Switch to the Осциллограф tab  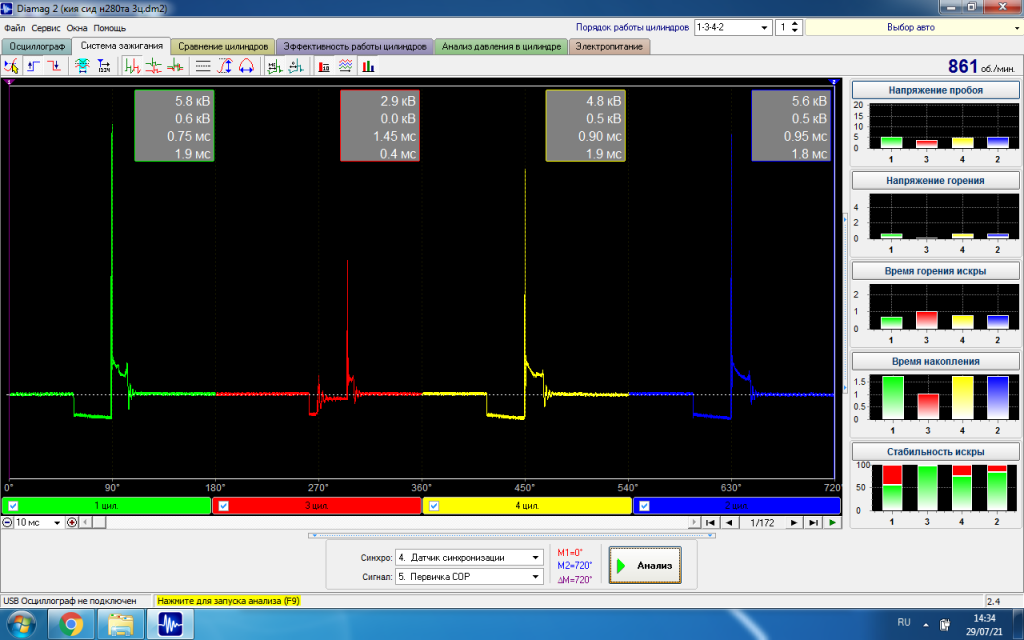37,46
